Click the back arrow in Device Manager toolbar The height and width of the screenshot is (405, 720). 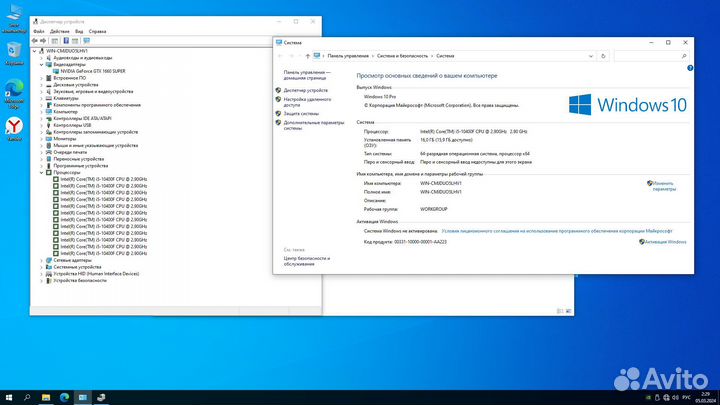34,41
